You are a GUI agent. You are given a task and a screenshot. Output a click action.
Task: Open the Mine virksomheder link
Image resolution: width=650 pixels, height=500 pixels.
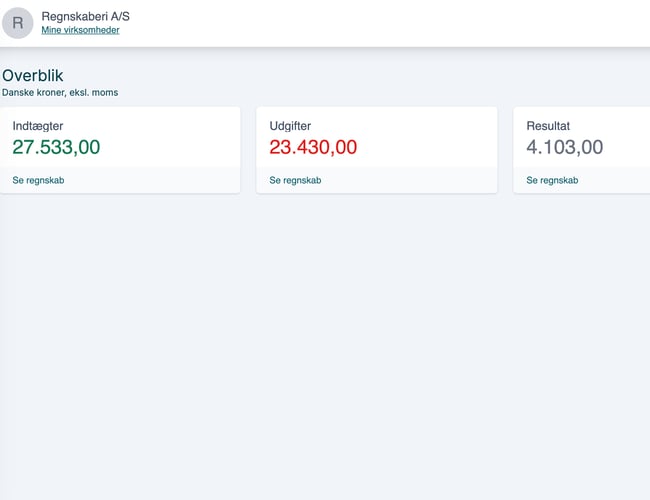pos(80,30)
